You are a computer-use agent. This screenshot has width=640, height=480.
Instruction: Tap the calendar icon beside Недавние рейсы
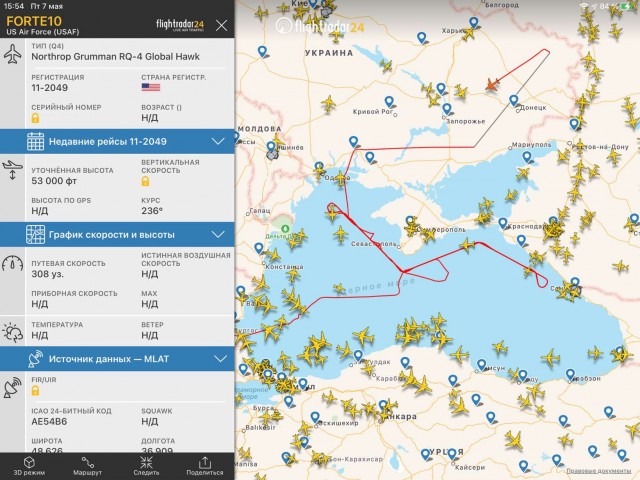pyautogui.click(x=36, y=142)
